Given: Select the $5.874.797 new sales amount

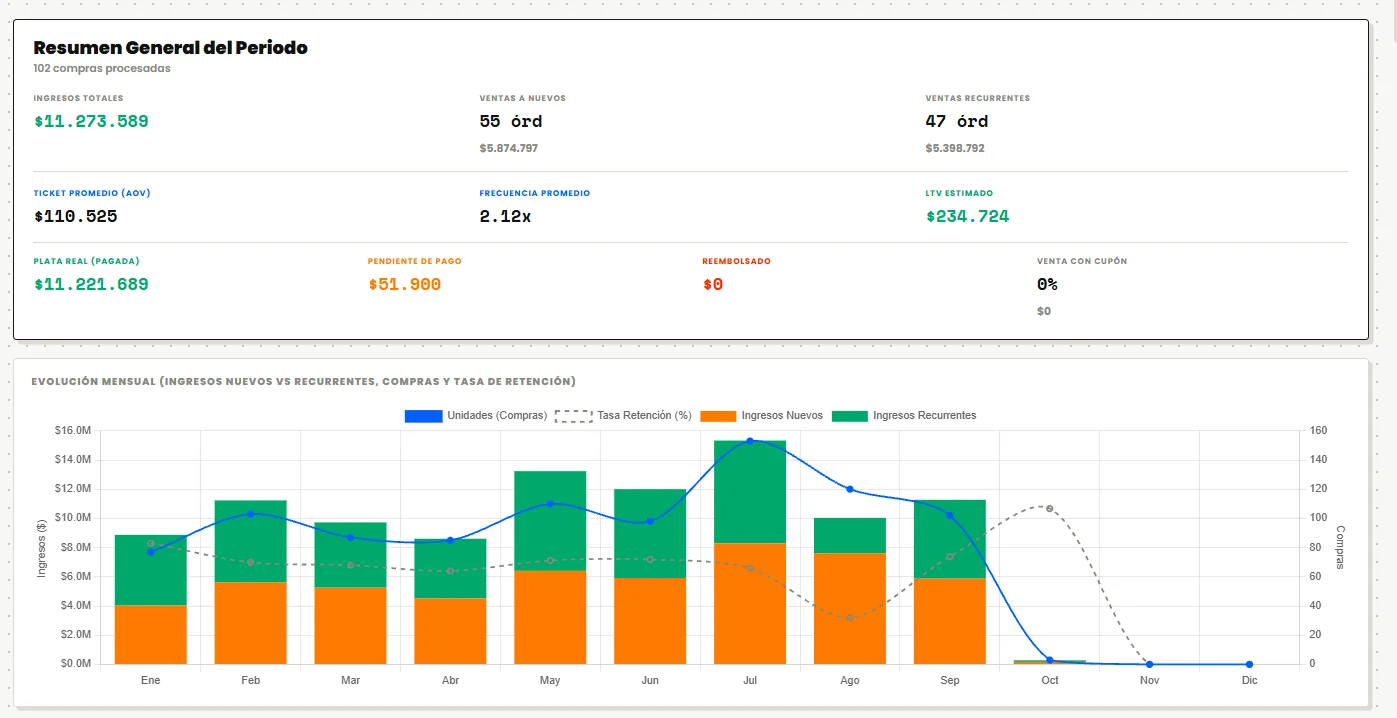Looking at the screenshot, I should click(509, 148).
